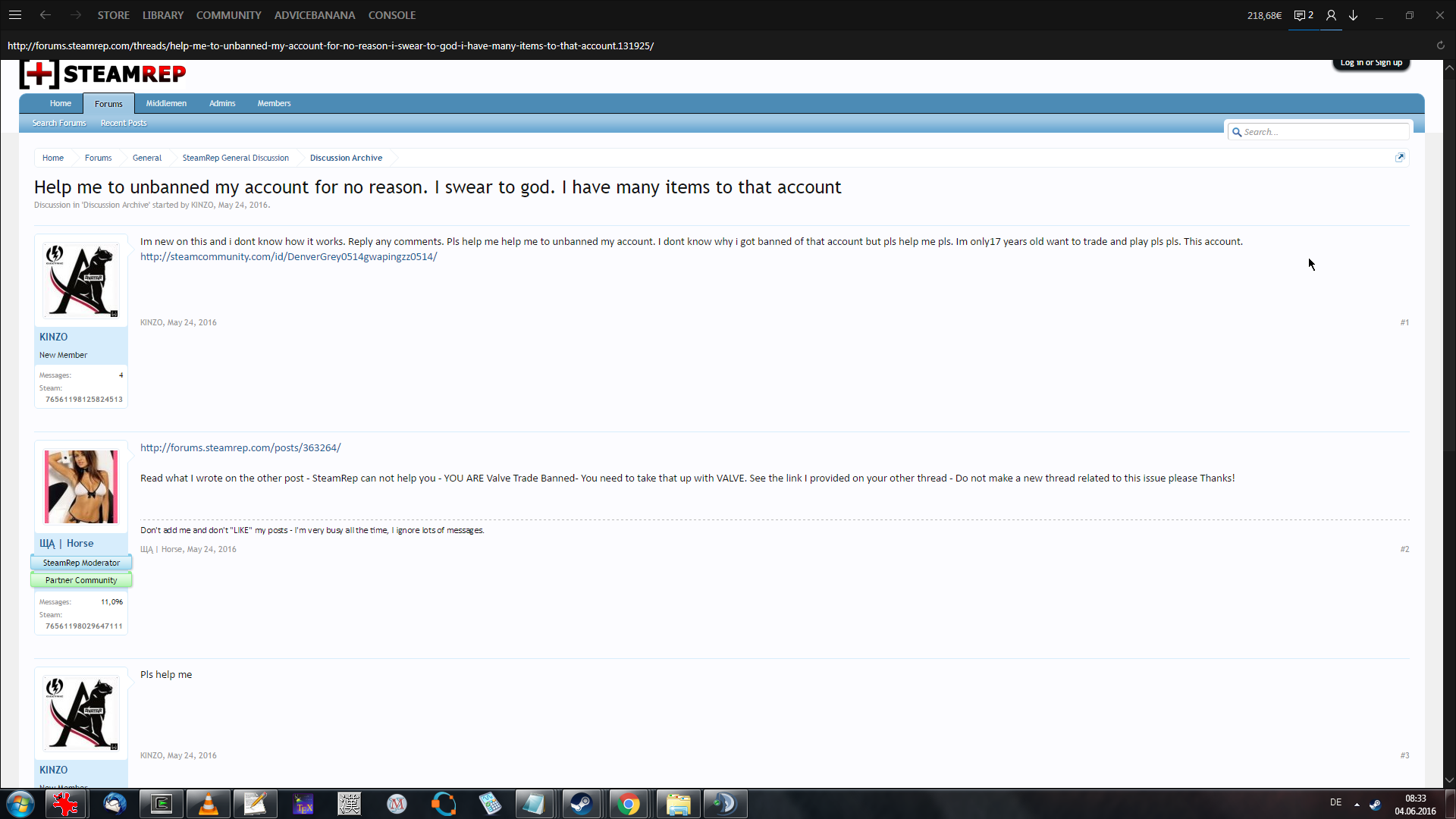Open the DenverGrey steamcommunity profile link
This screenshot has height=819, width=1456.
[x=288, y=257]
